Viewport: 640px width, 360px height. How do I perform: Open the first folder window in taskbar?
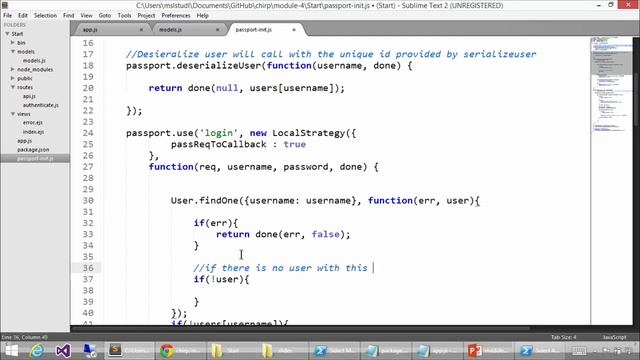pyautogui.click(x=231, y=351)
